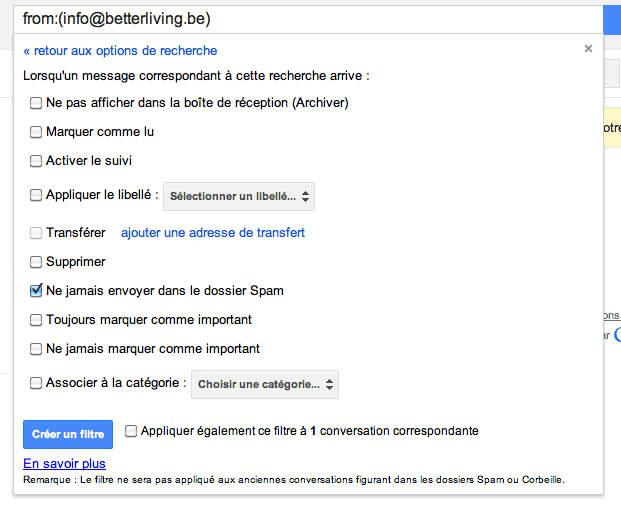The height and width of the screenshot is (510, 621).
Task: Go back via 'retour aux options de recherche'
Action: coord(120,51)
